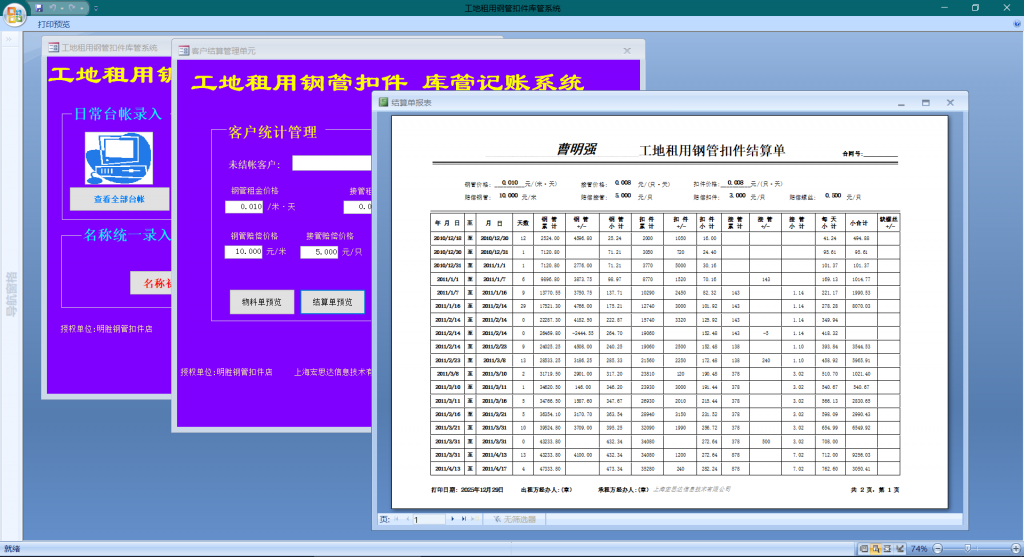Switch to Design view via status bar icon
The height and width of the screenshot is (557, 1024).
click(900, 548)
